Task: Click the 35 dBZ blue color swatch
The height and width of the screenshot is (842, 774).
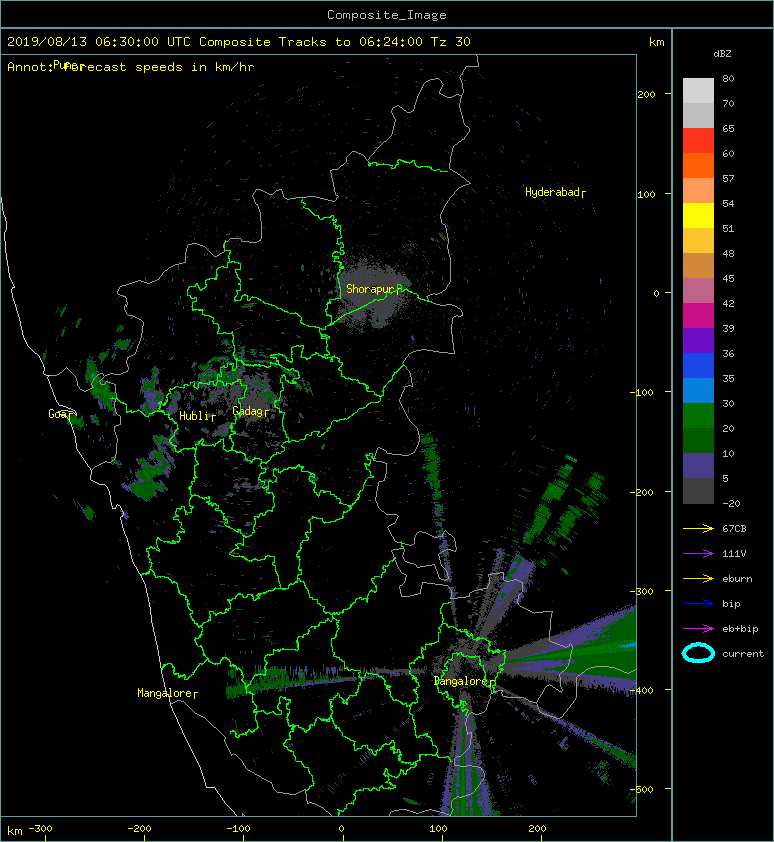Action: tap(698, 390)
